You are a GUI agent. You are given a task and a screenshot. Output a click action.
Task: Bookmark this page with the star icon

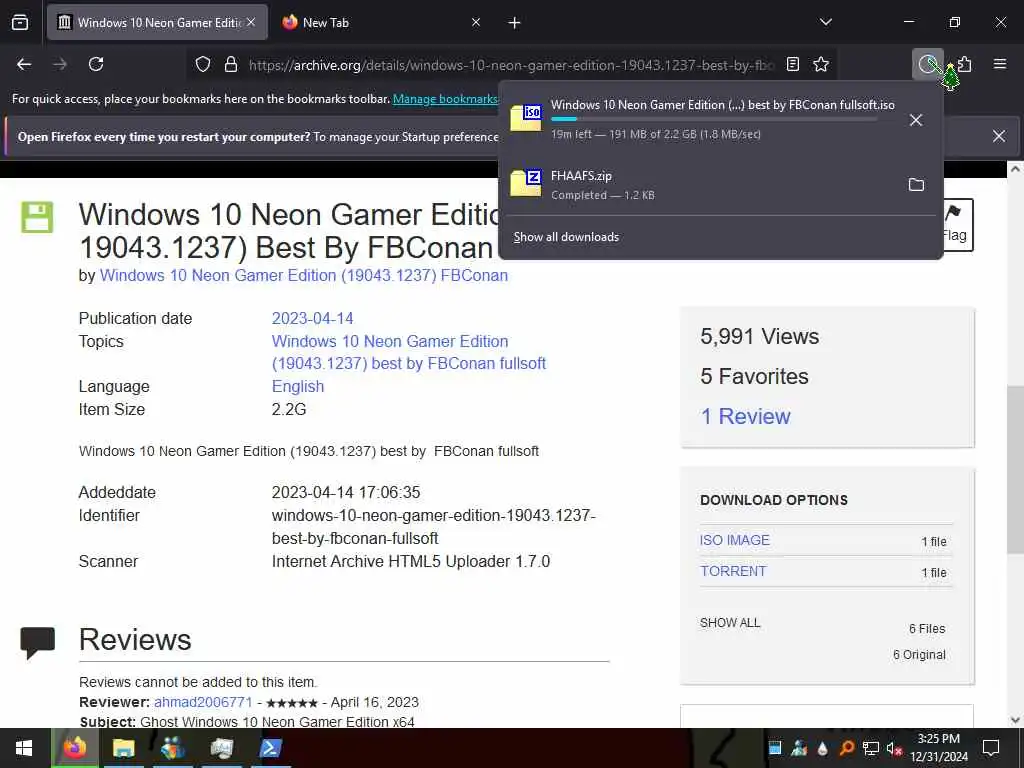click(821, 64)
